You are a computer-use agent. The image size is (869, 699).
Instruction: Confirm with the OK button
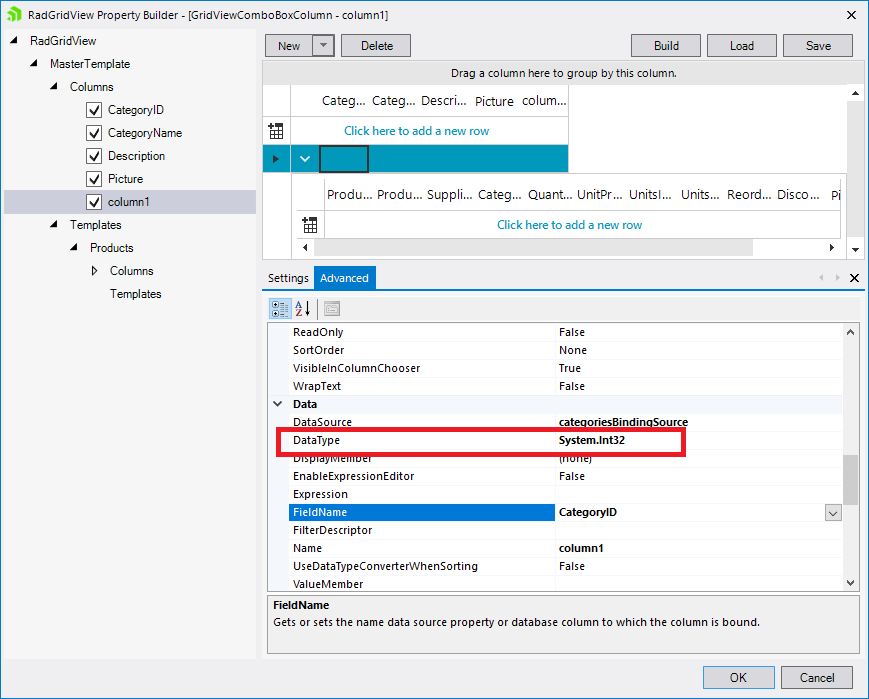(739, 677)
